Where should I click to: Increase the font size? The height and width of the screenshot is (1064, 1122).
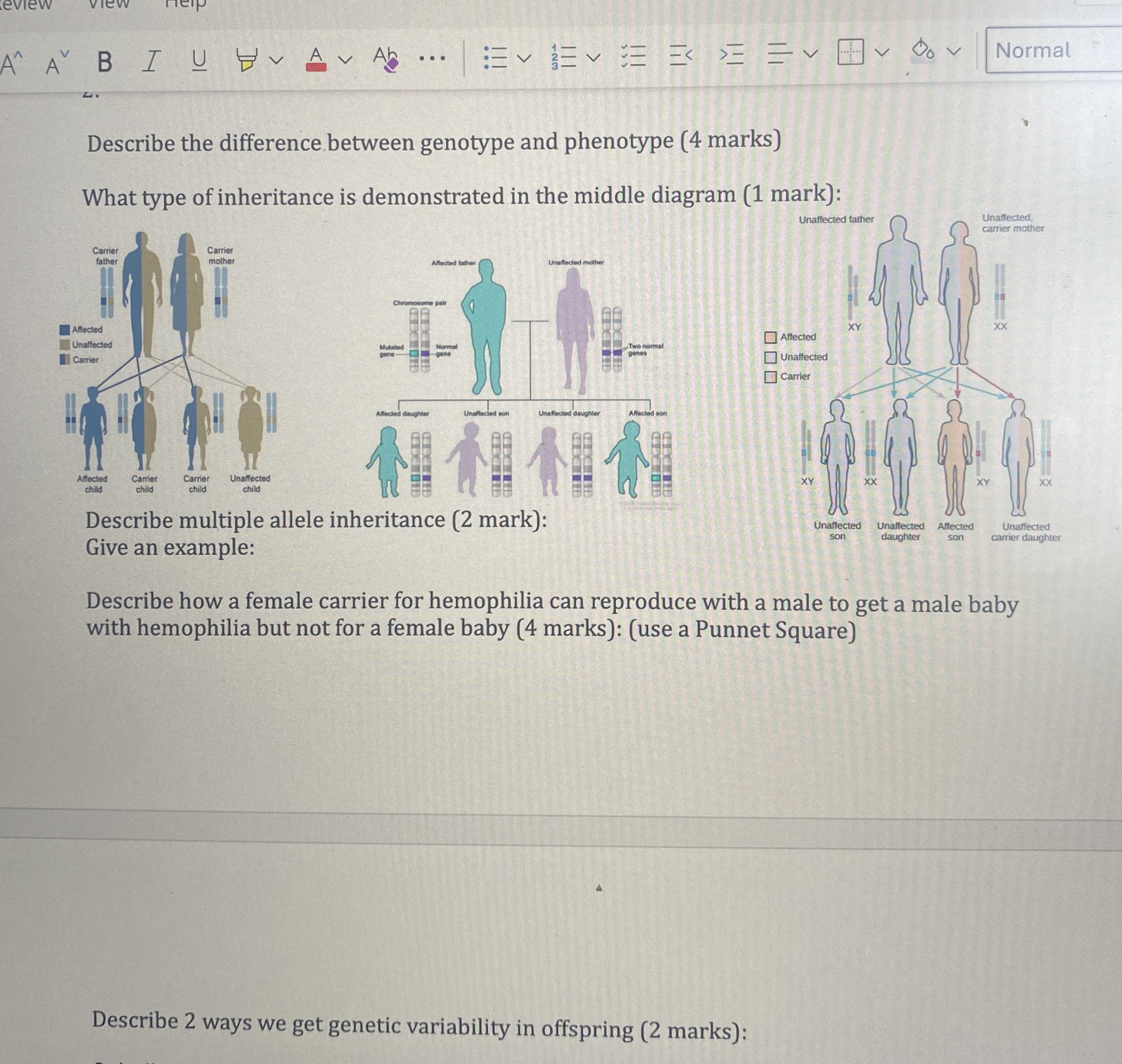12,63
